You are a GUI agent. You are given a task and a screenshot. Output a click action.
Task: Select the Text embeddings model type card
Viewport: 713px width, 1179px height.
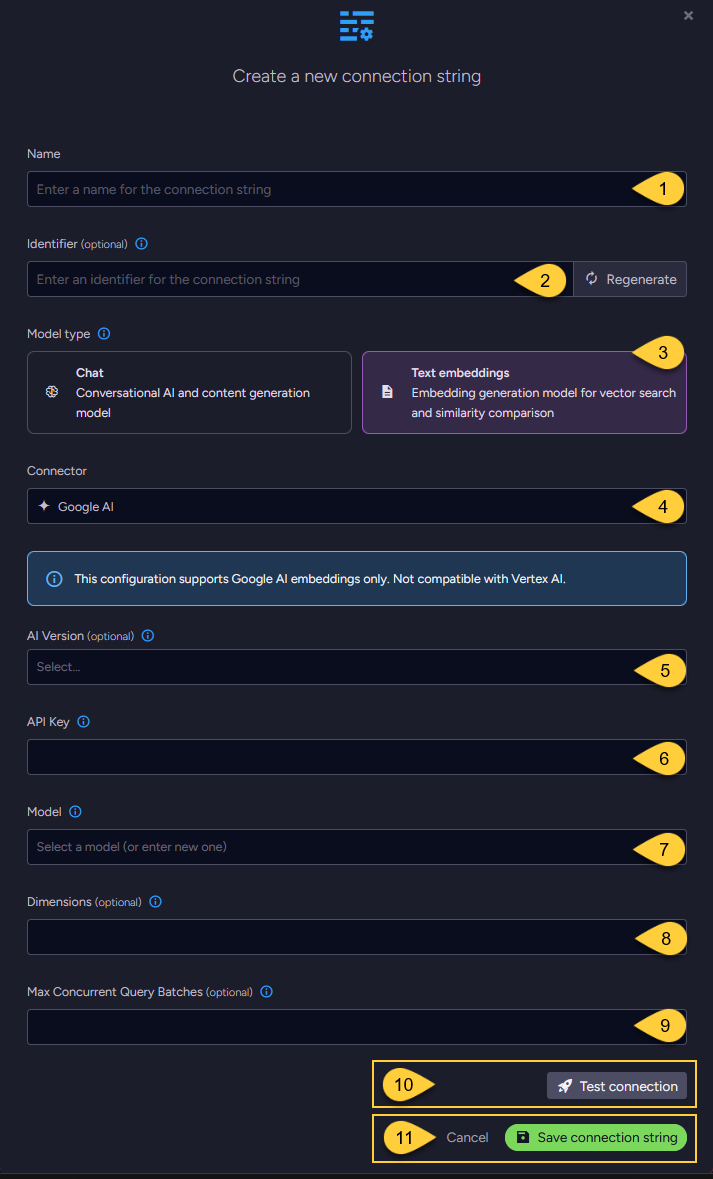524,392
